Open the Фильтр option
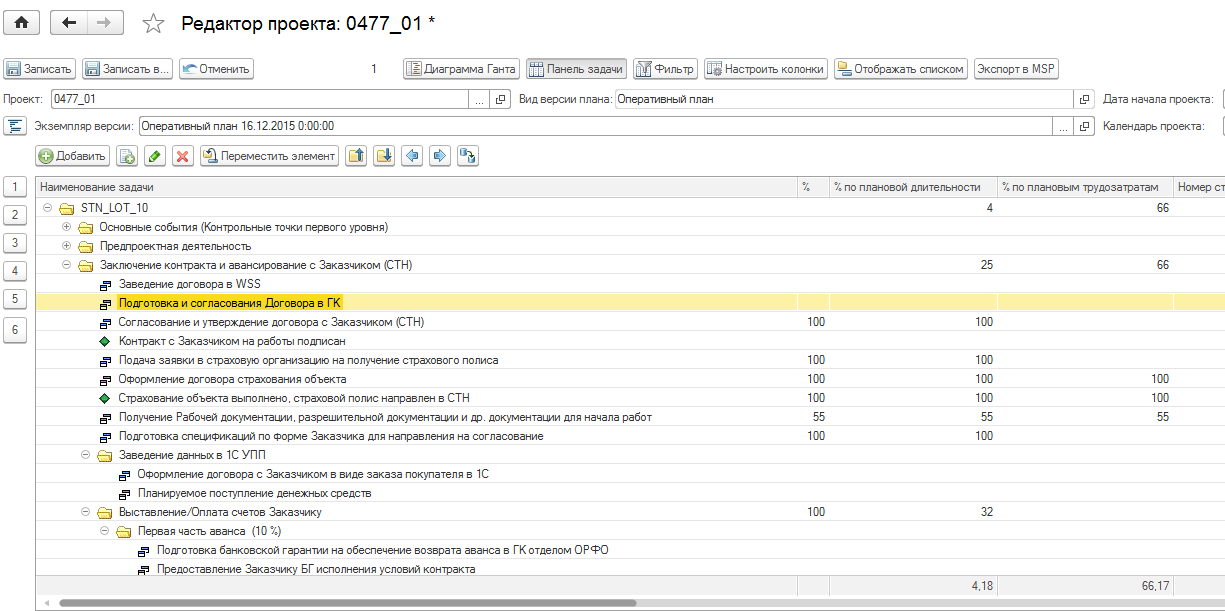This screenshot has width=1225, height=611. point(666,69)
